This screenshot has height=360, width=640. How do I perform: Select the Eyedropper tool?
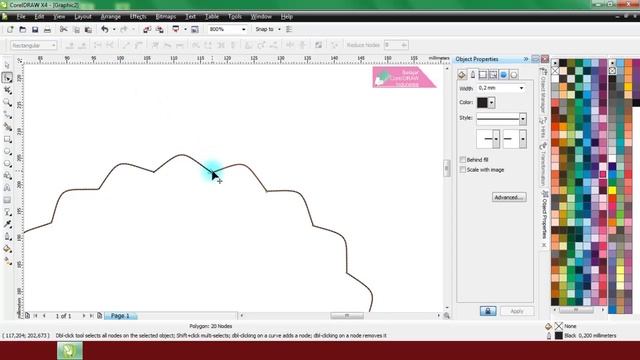coord(7,224)
